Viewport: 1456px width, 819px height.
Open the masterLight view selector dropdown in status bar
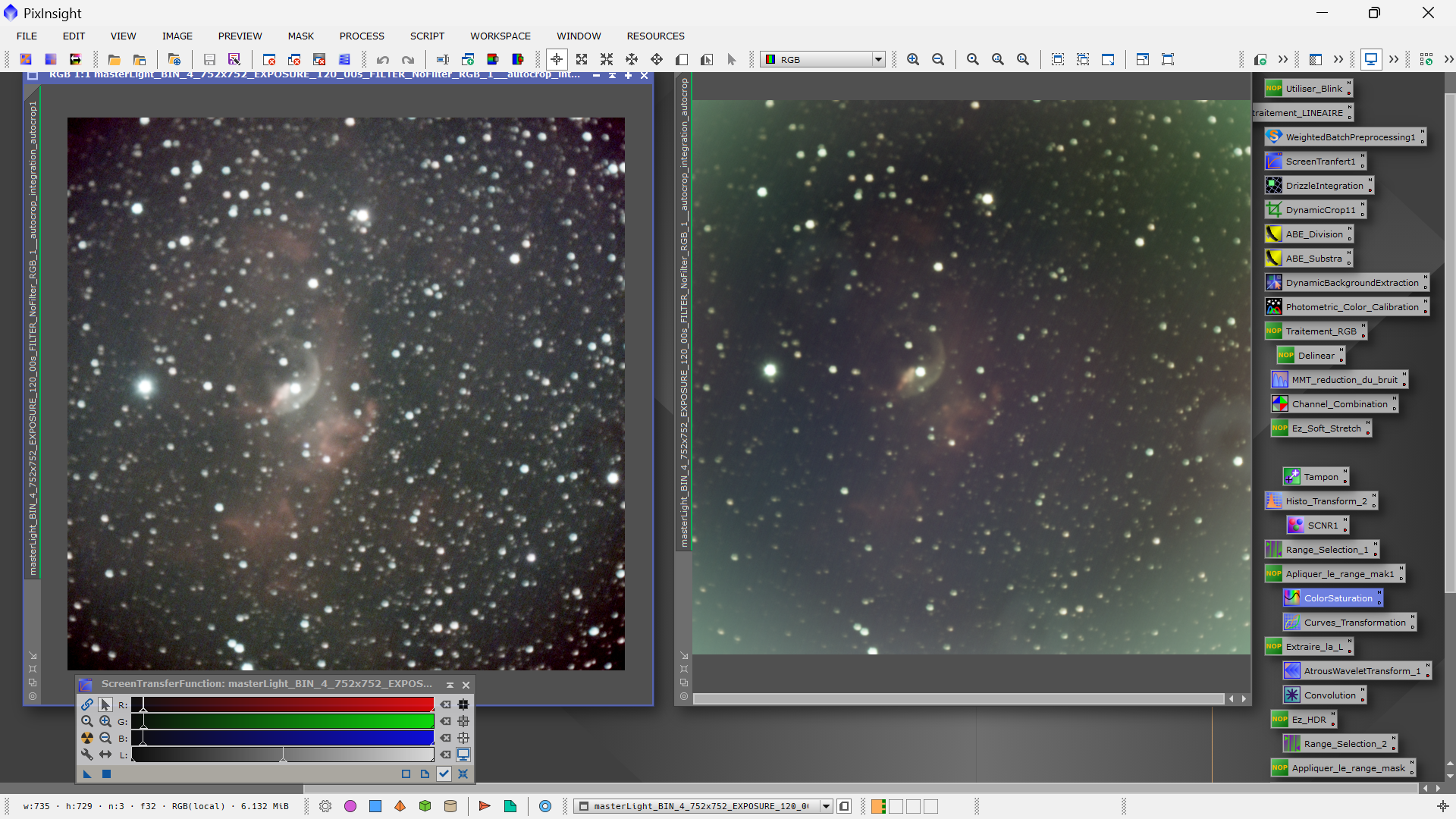pyautogui.click(x=703, y=806)
